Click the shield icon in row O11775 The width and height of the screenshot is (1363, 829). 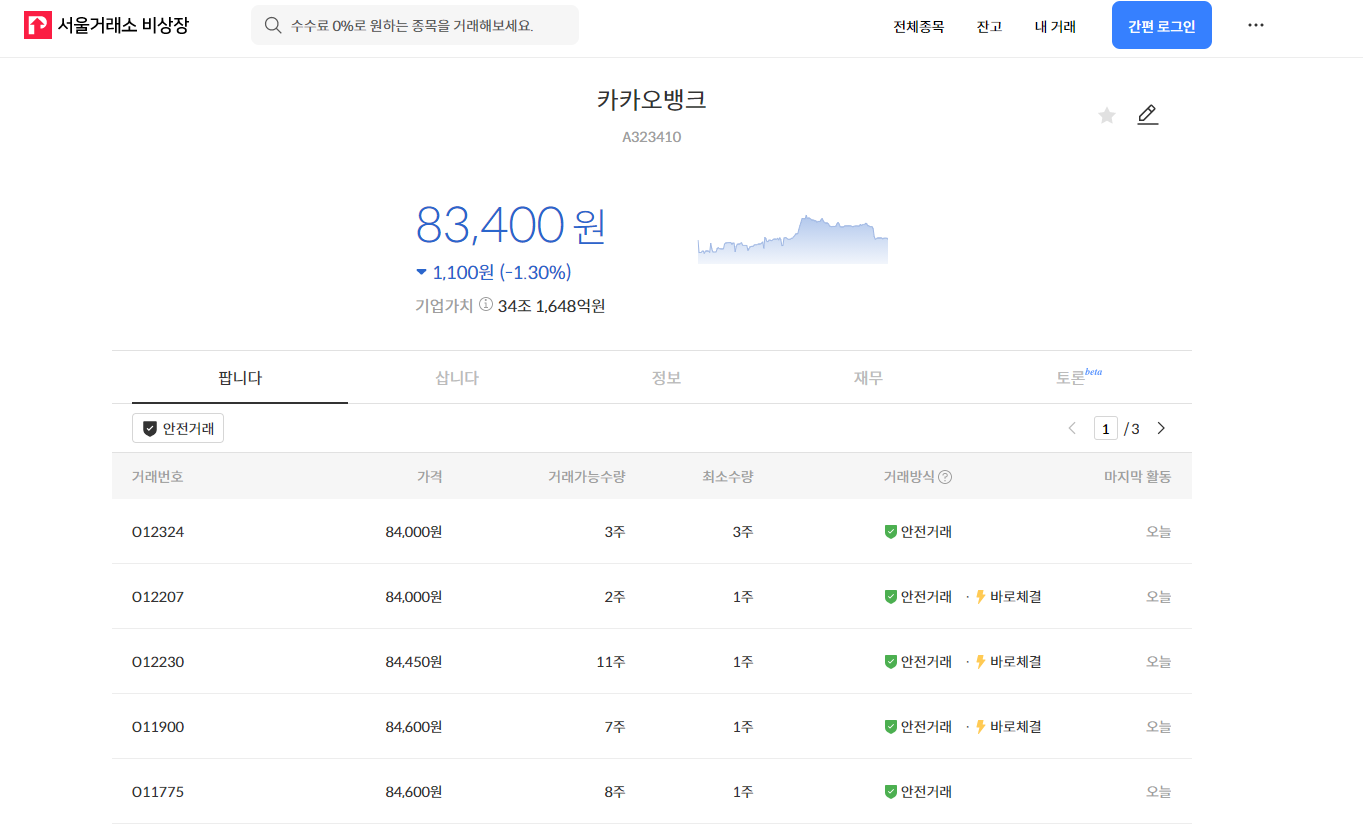[x=890, y=792]
